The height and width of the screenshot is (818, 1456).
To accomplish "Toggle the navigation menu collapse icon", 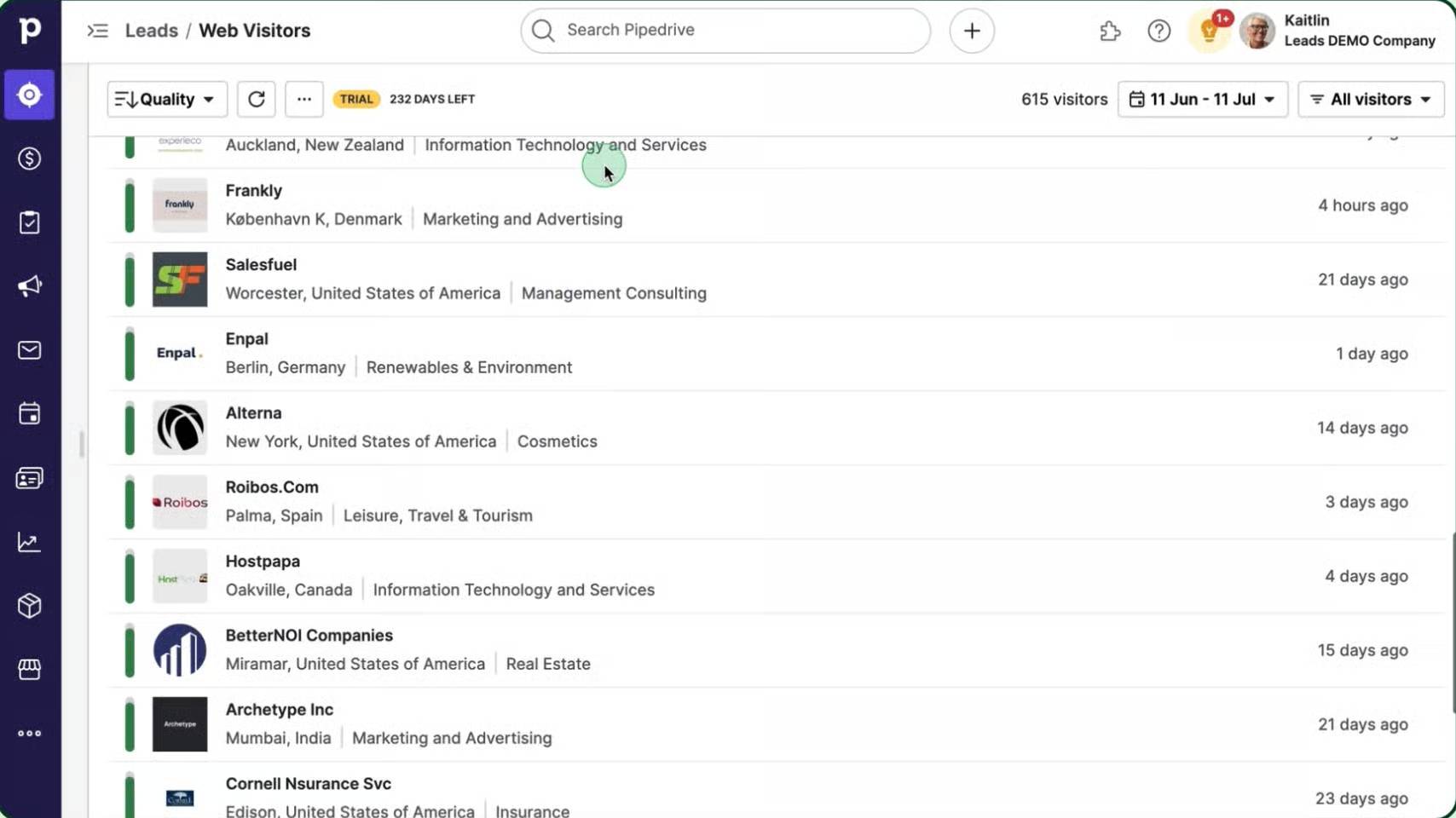I will pos(98,31).
